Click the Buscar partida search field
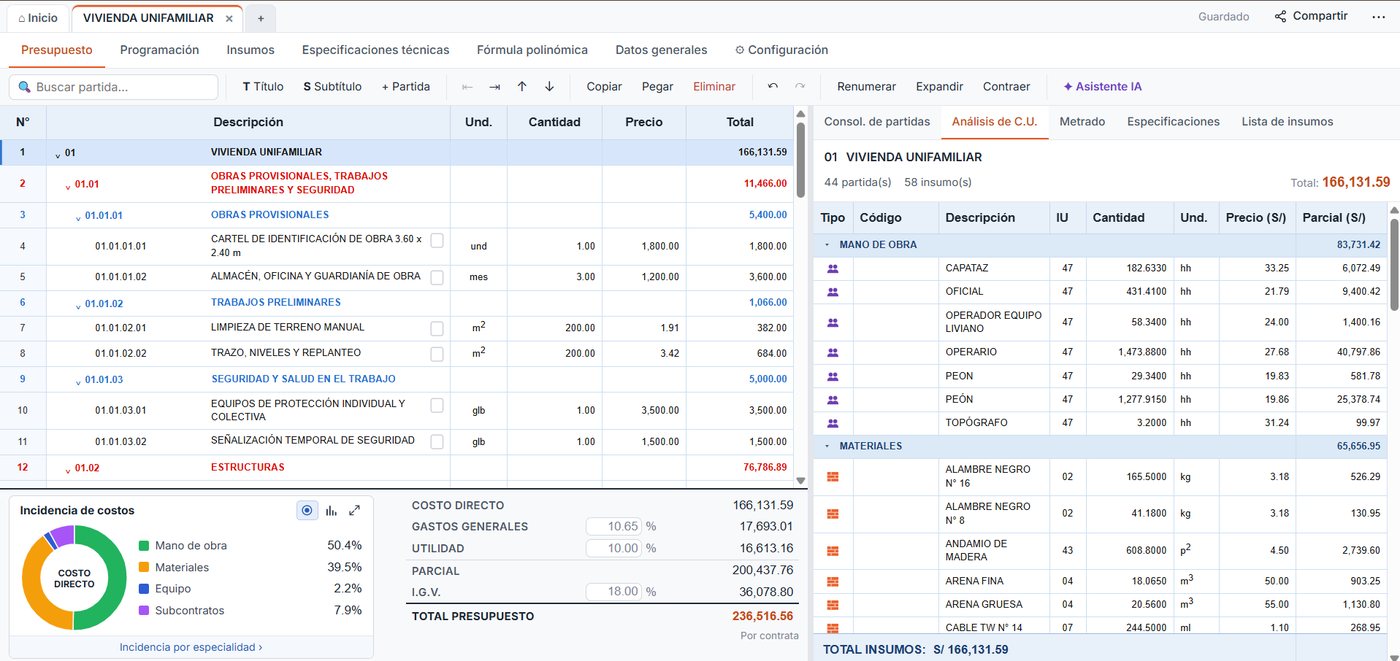1400x661 pixels. pyautogui.click(x=114, y=87)
